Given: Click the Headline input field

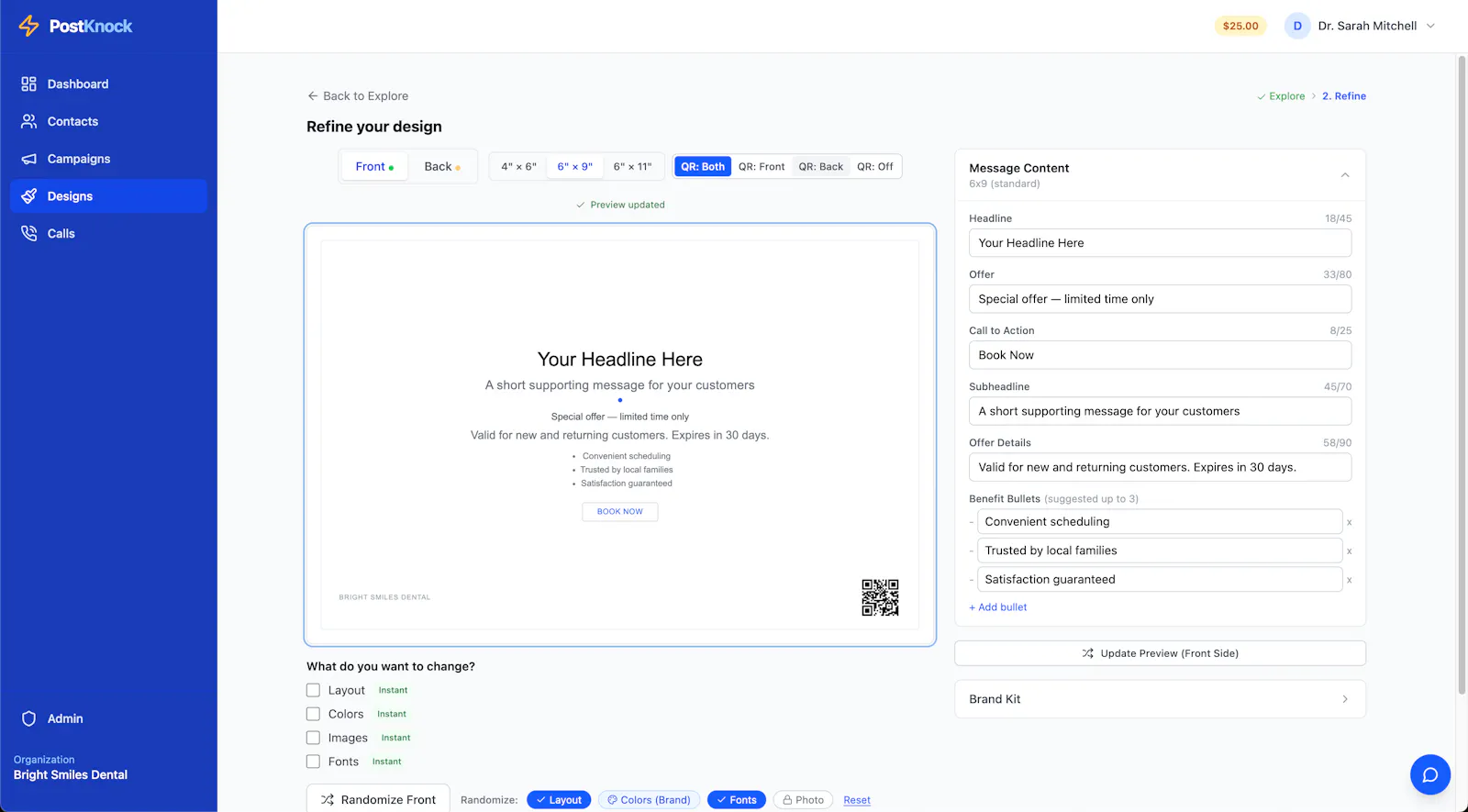Looking at the screenshot, I should tap(1160, 243).
